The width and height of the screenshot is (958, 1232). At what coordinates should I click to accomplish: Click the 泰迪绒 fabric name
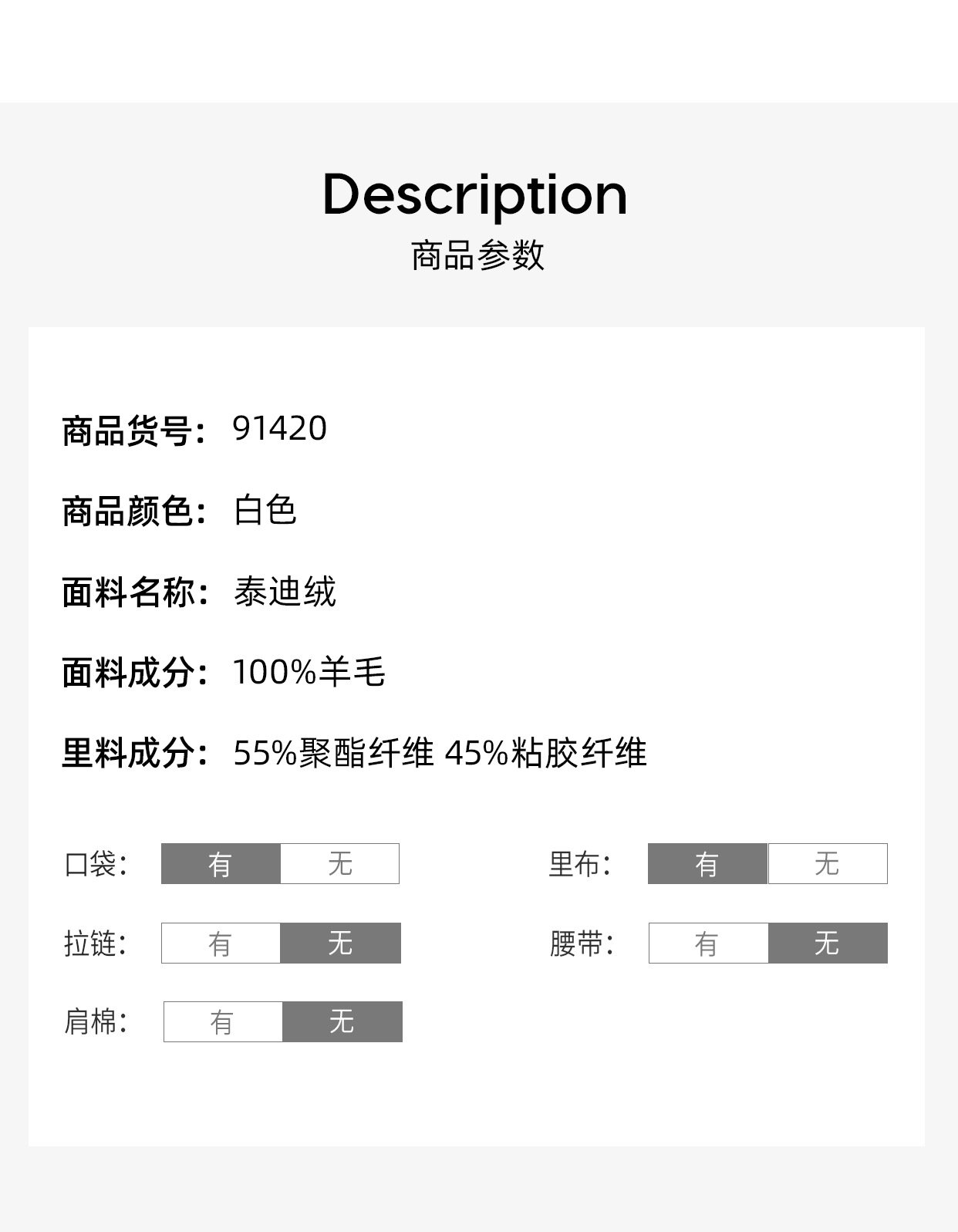pos(285,592)
